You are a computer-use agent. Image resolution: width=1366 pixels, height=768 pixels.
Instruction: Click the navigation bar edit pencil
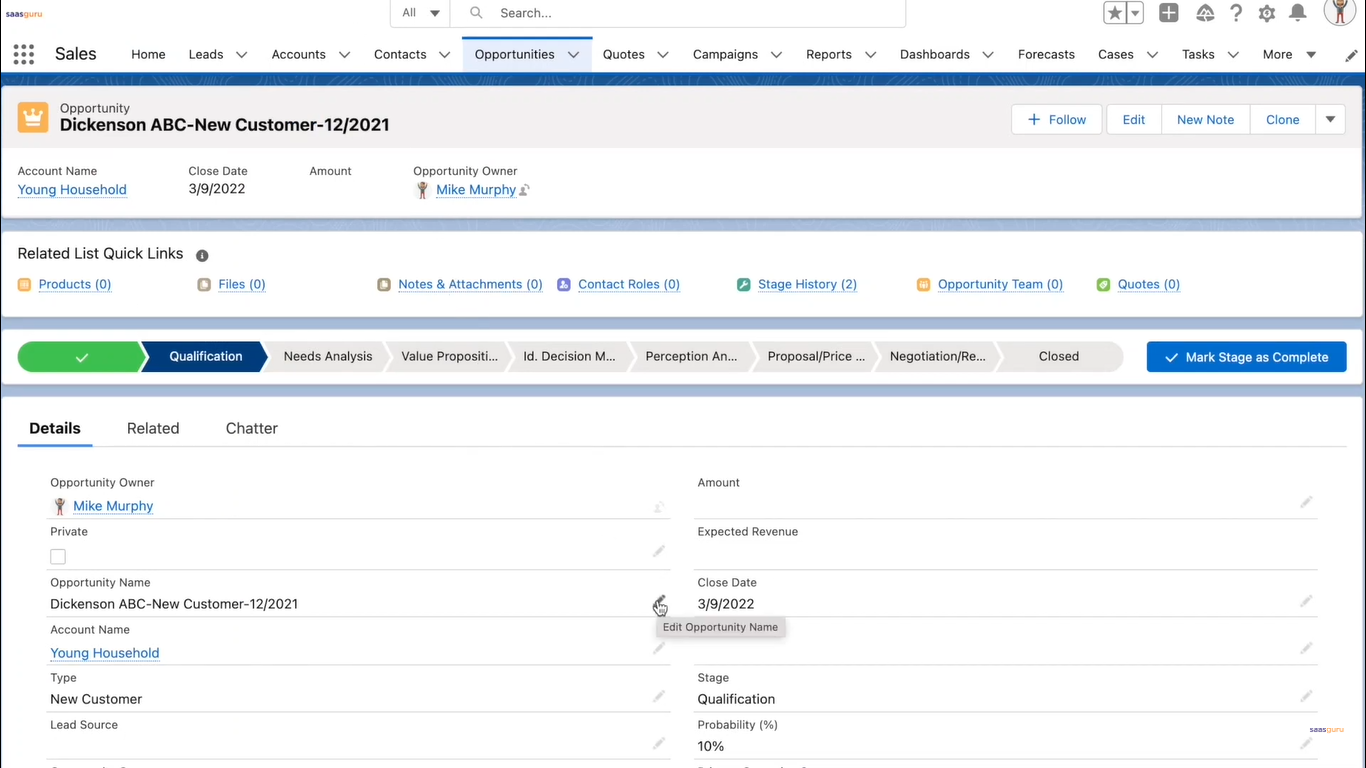click(x=1352, y=56)
